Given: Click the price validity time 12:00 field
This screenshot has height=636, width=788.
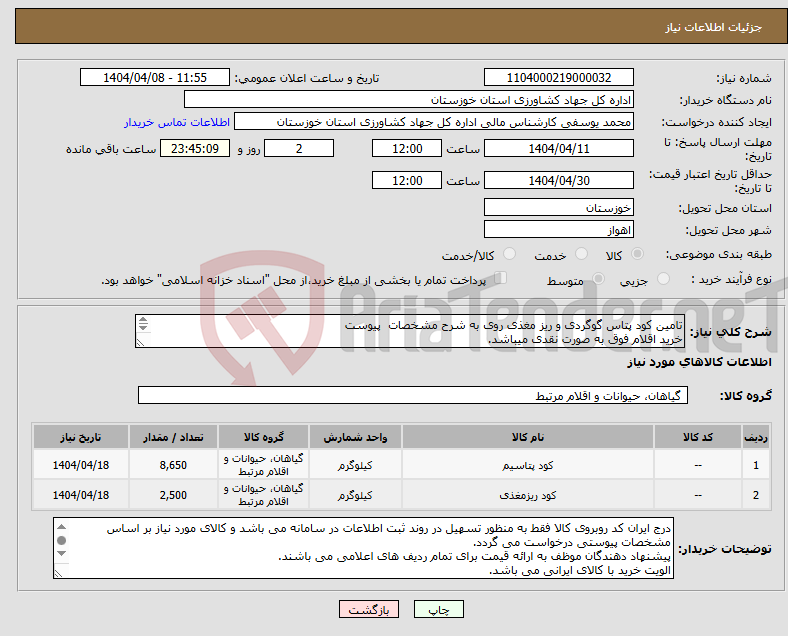Looking at the screenshot, I should (x=407, y=180).
